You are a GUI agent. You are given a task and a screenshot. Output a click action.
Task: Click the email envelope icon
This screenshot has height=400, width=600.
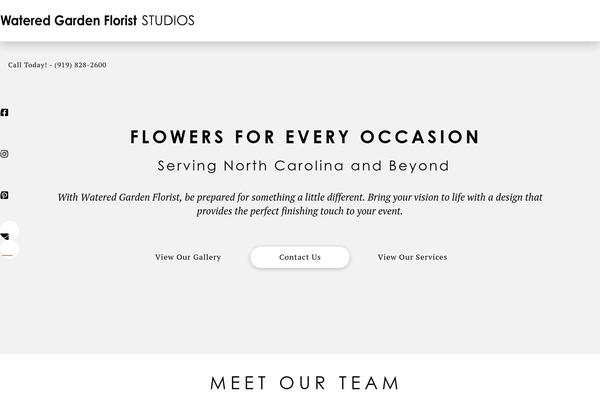click(6, 236)
